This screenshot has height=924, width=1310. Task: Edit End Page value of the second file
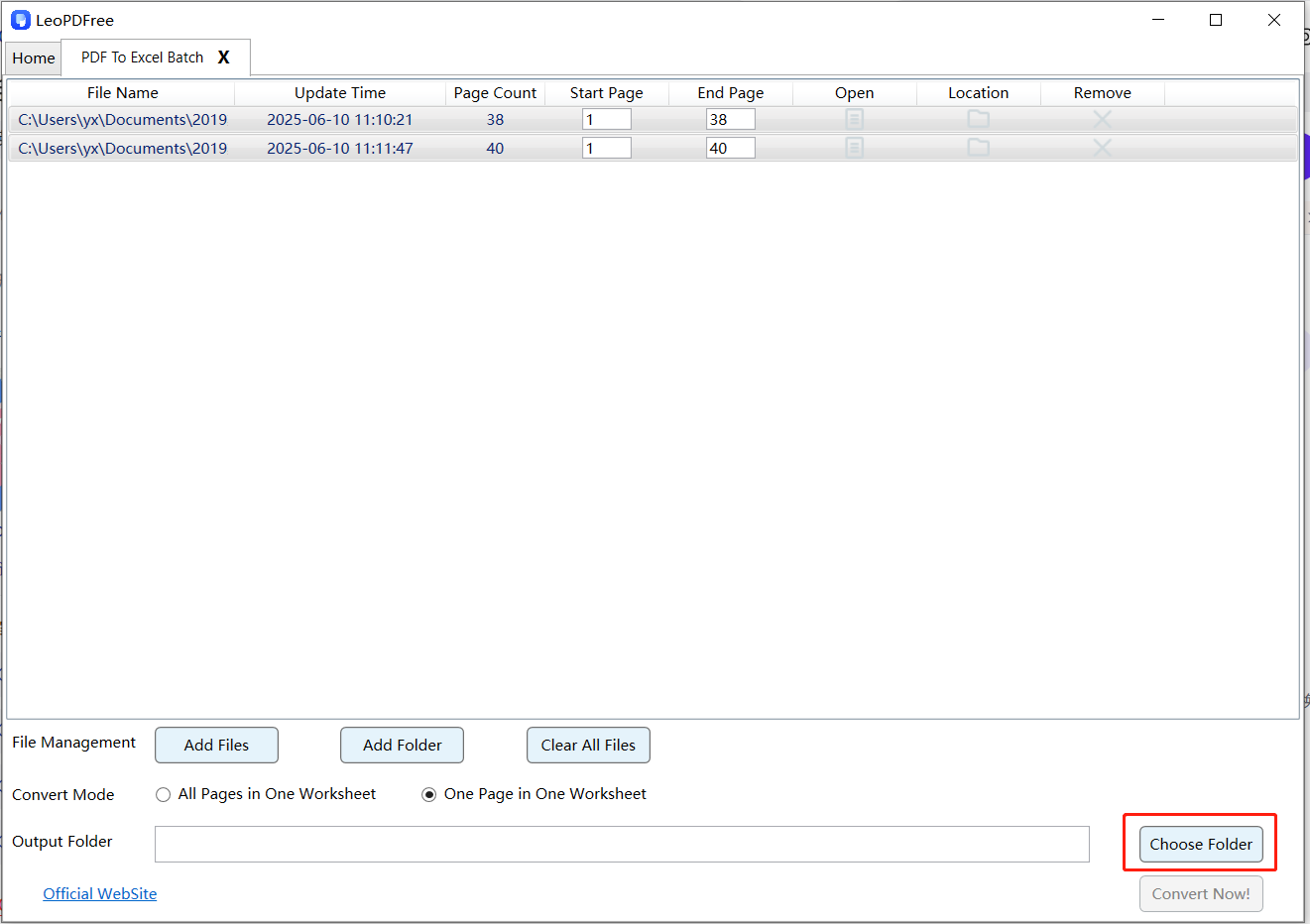(730, 147)
